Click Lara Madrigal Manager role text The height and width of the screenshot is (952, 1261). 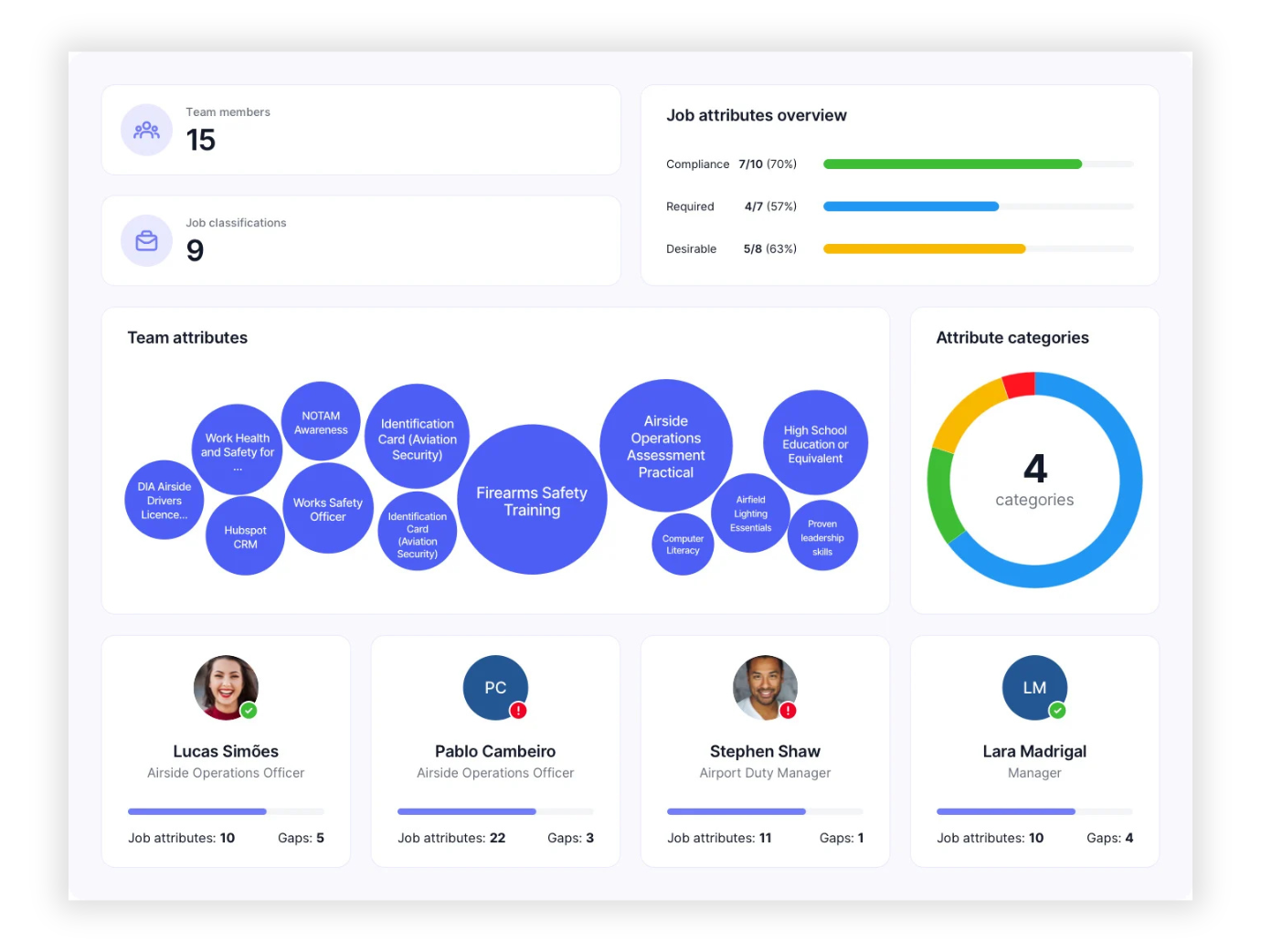click(1034, 773)
